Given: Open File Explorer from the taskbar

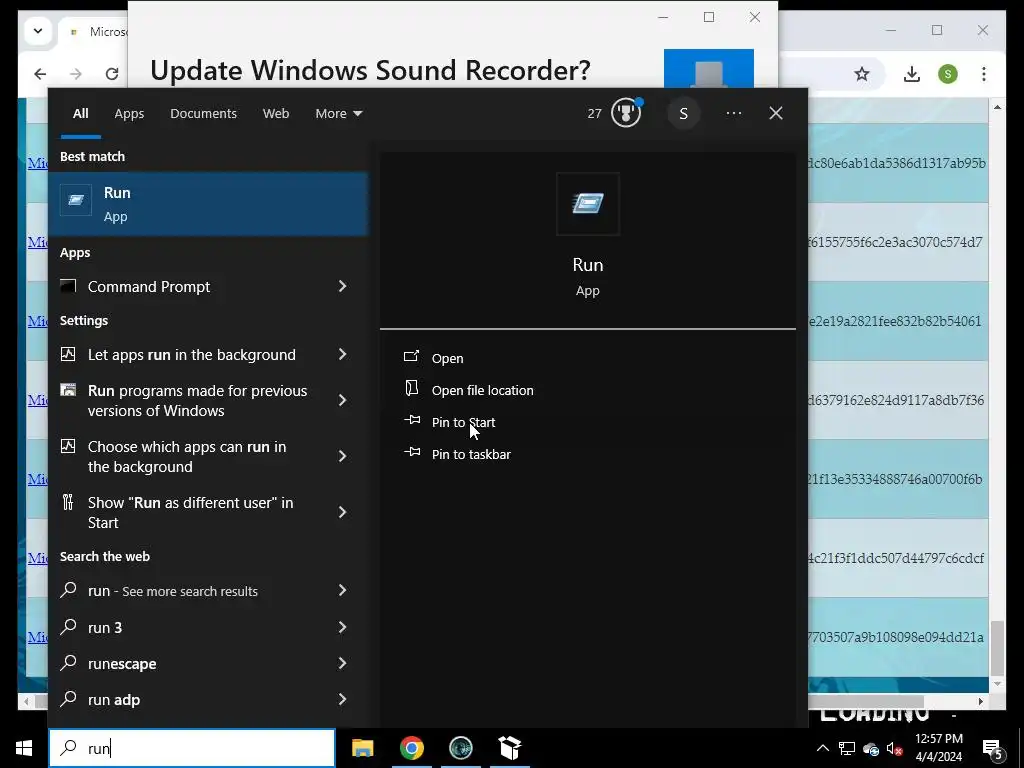Looking at the screenshot, I should pyautogui.click(x=362, y=748).
